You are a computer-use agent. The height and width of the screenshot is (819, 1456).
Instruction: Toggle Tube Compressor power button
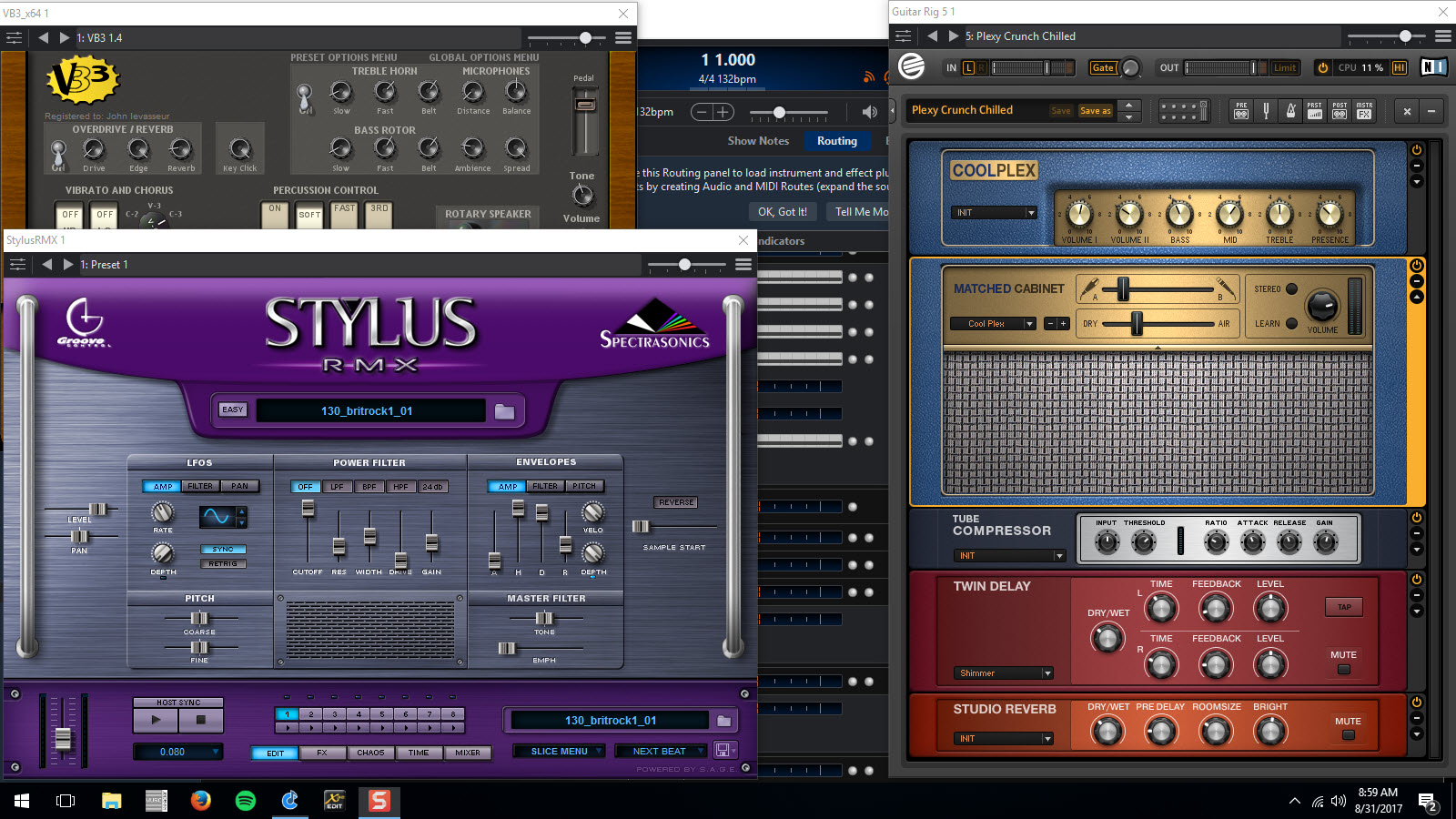[1417, 518]
